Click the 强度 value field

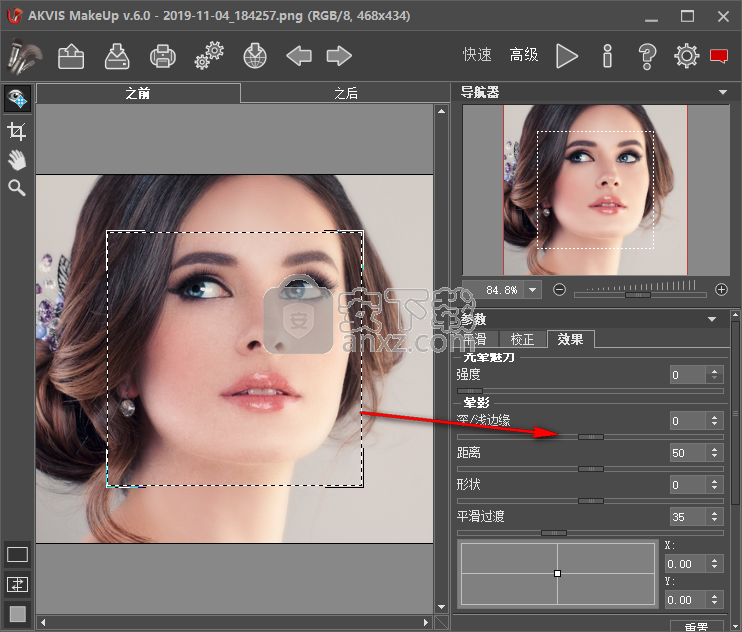click(688, 375)
